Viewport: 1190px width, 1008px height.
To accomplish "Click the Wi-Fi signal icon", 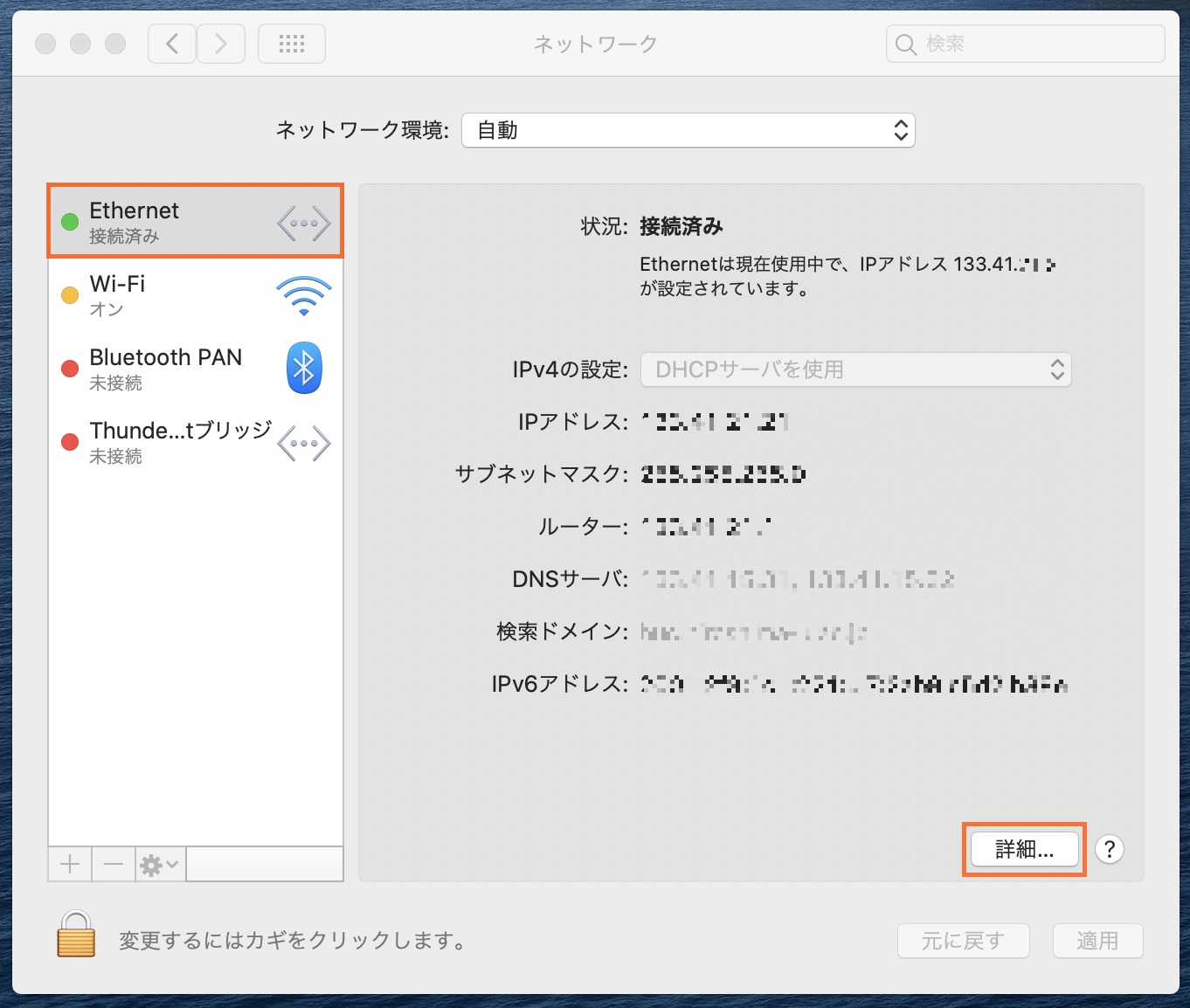I will point(303,296).
